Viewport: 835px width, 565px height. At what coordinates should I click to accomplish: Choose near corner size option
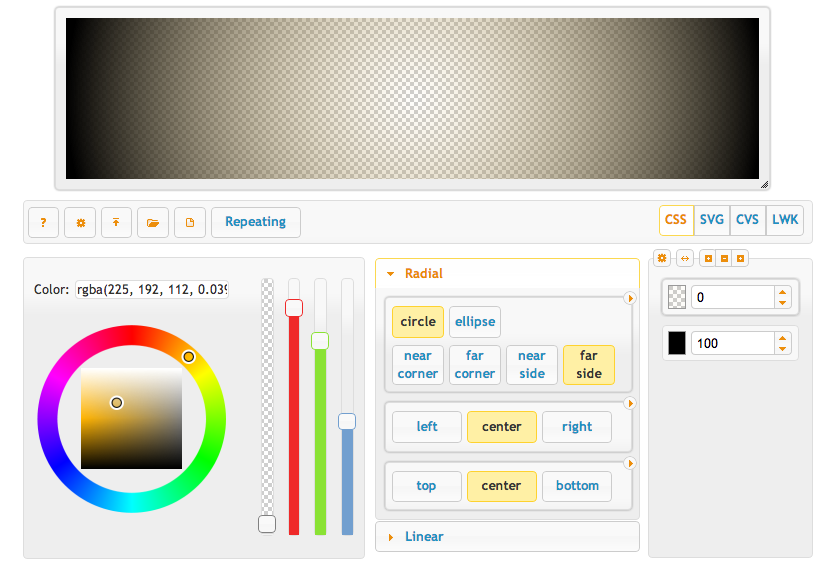coord(418,365)
